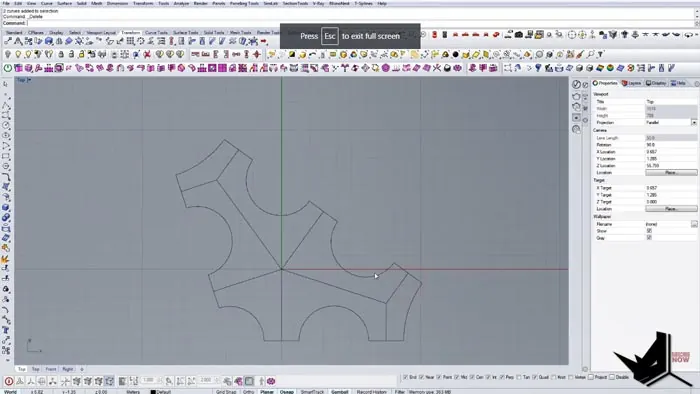Add a viewport tab with the plus button
This screenshot has height=394, width=700.
(x=82, y=369)
